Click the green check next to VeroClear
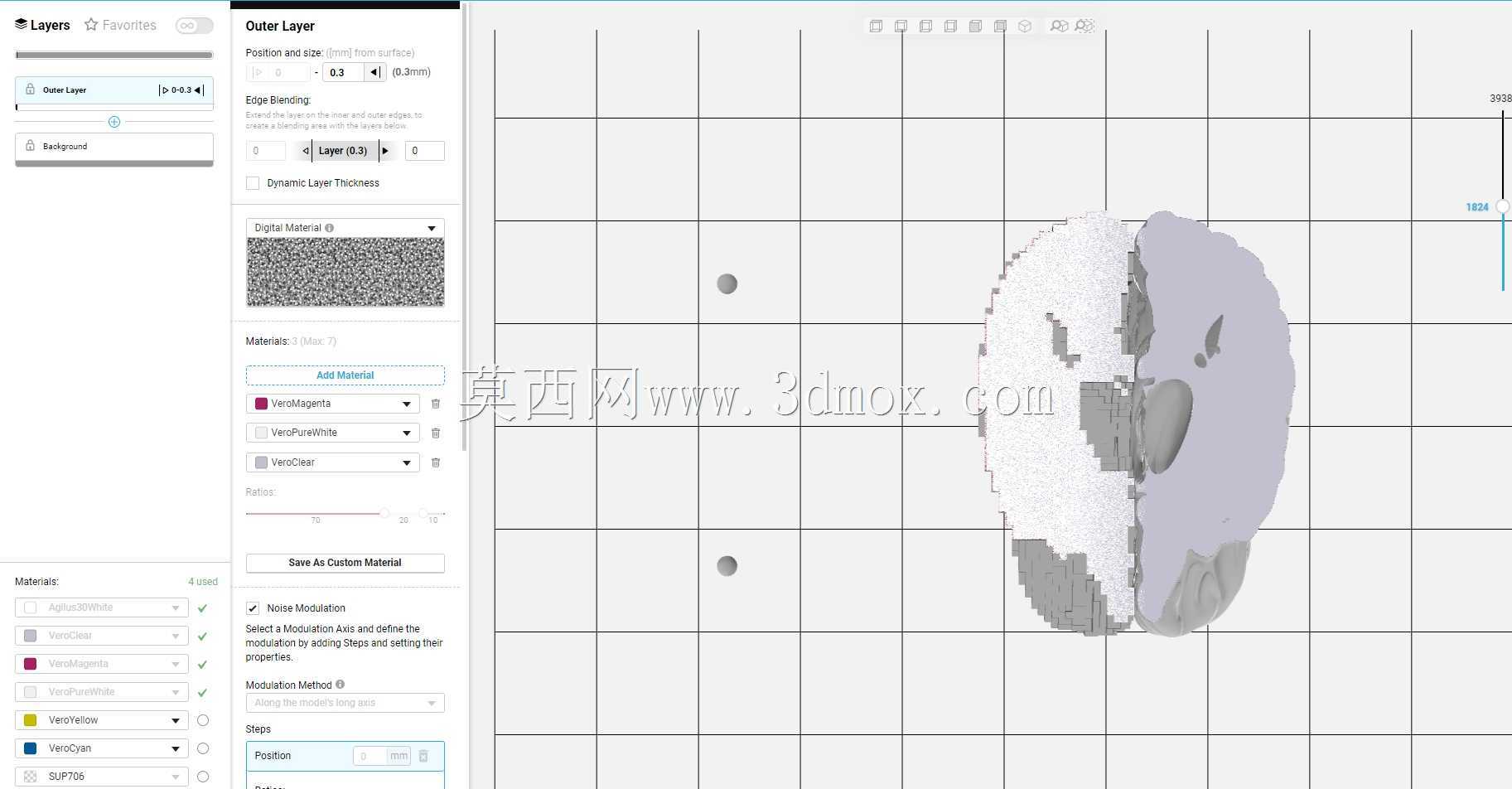1512x789 pixels. click(202, 637)
